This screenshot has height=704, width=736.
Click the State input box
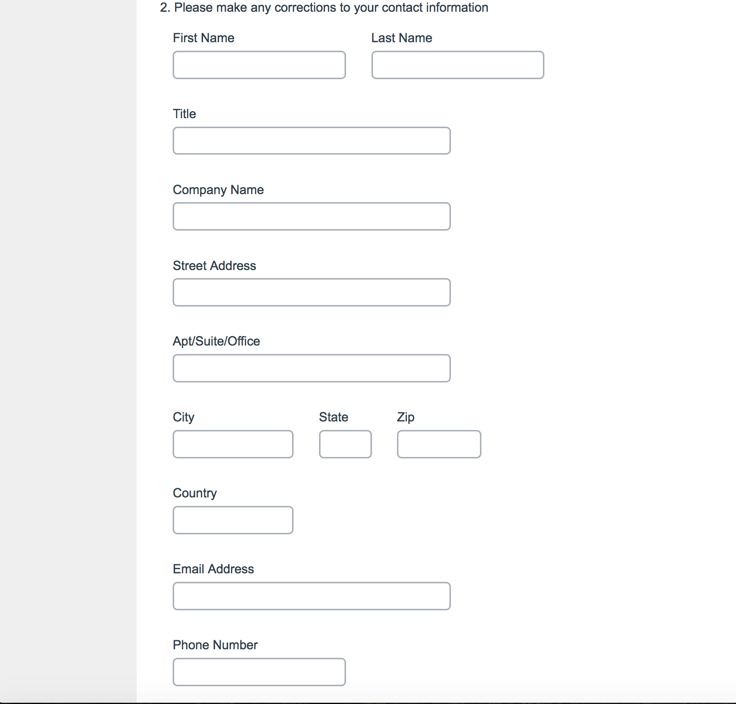345,444
